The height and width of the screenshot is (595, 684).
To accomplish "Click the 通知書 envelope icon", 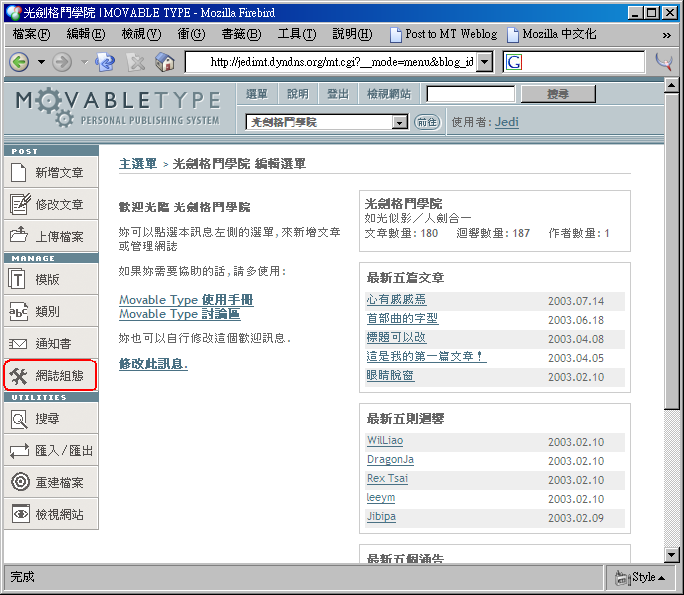I will click(x=18, y=344).
